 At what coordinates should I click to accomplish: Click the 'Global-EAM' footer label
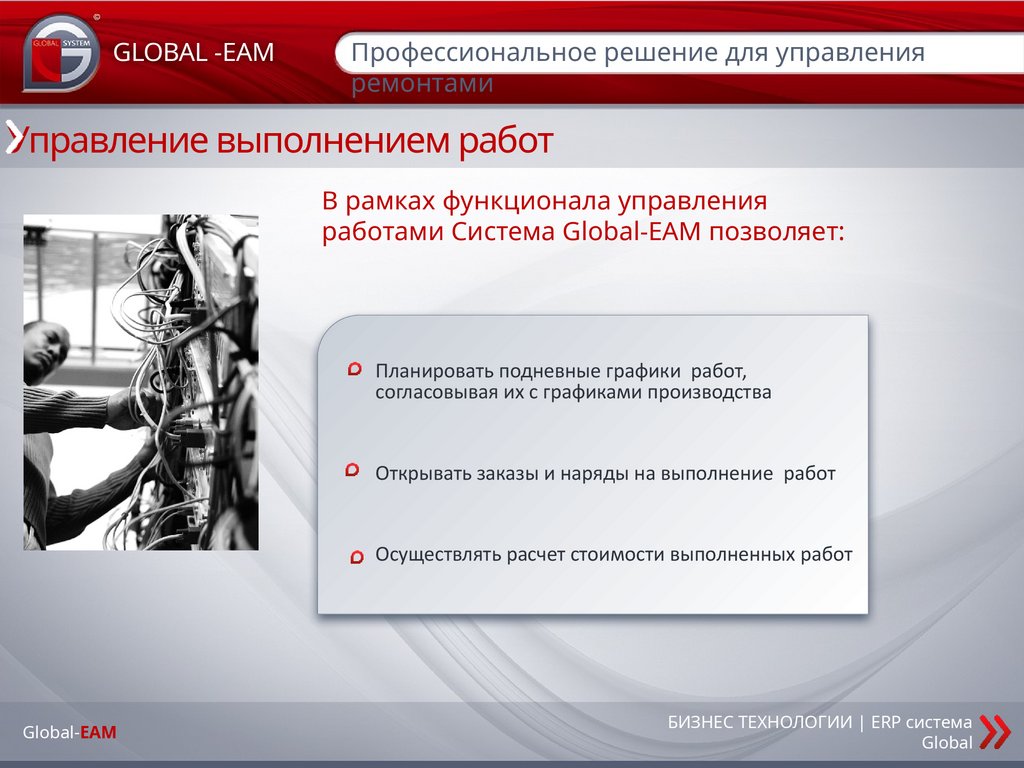click(70, 732)
